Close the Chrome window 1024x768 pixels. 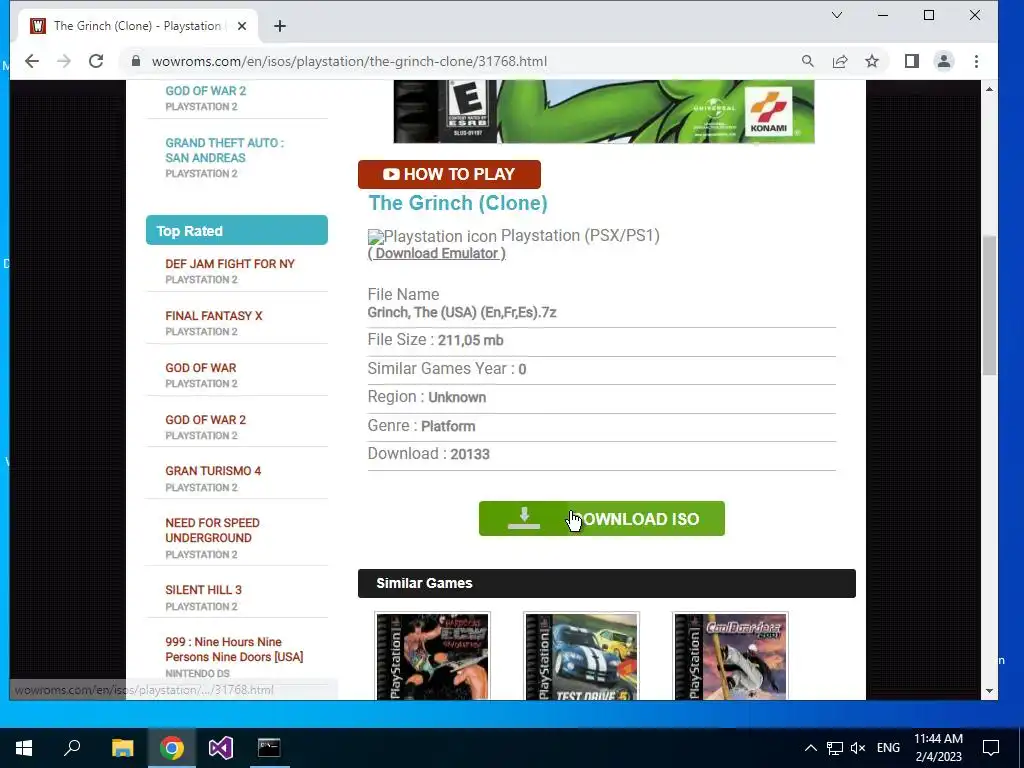click(974, 15)
